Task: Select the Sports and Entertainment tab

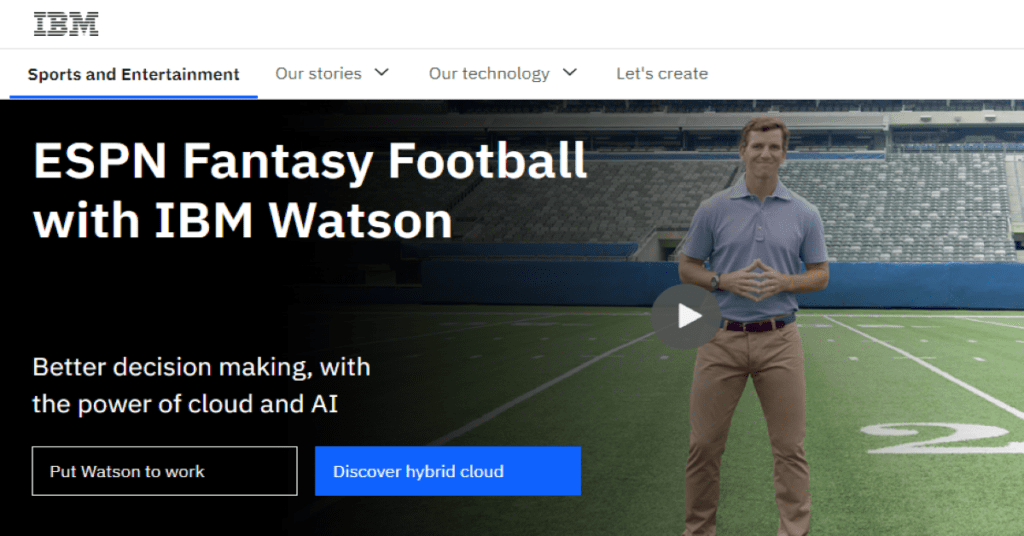Action: (x=133, y=74)
